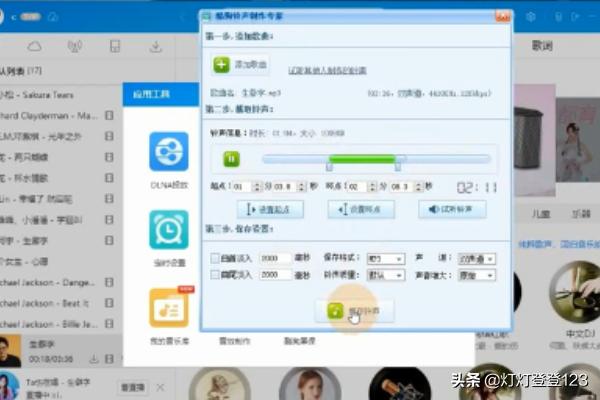Open the save format dropdown
This screenshot has width=600, height=400.
[x=384, y=259]
